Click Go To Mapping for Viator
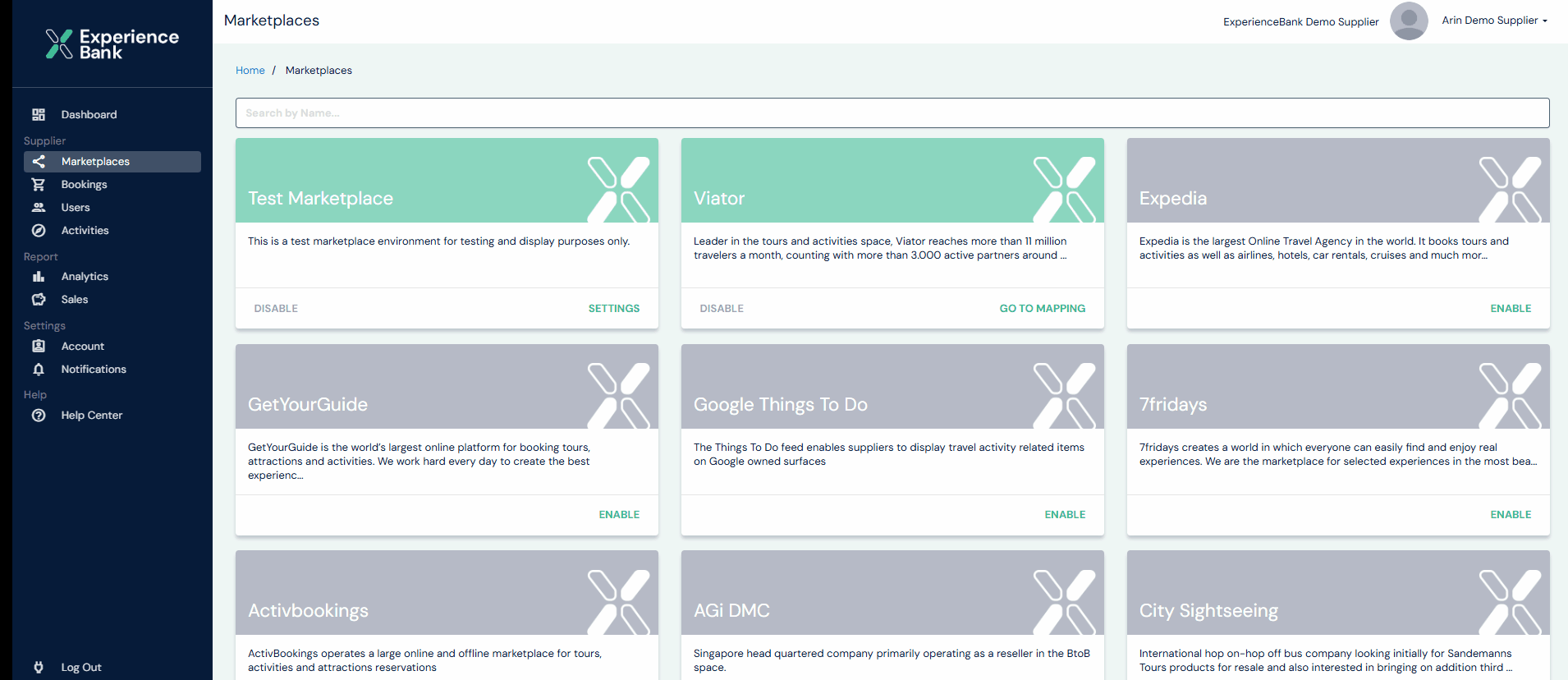 (1042, 309)
